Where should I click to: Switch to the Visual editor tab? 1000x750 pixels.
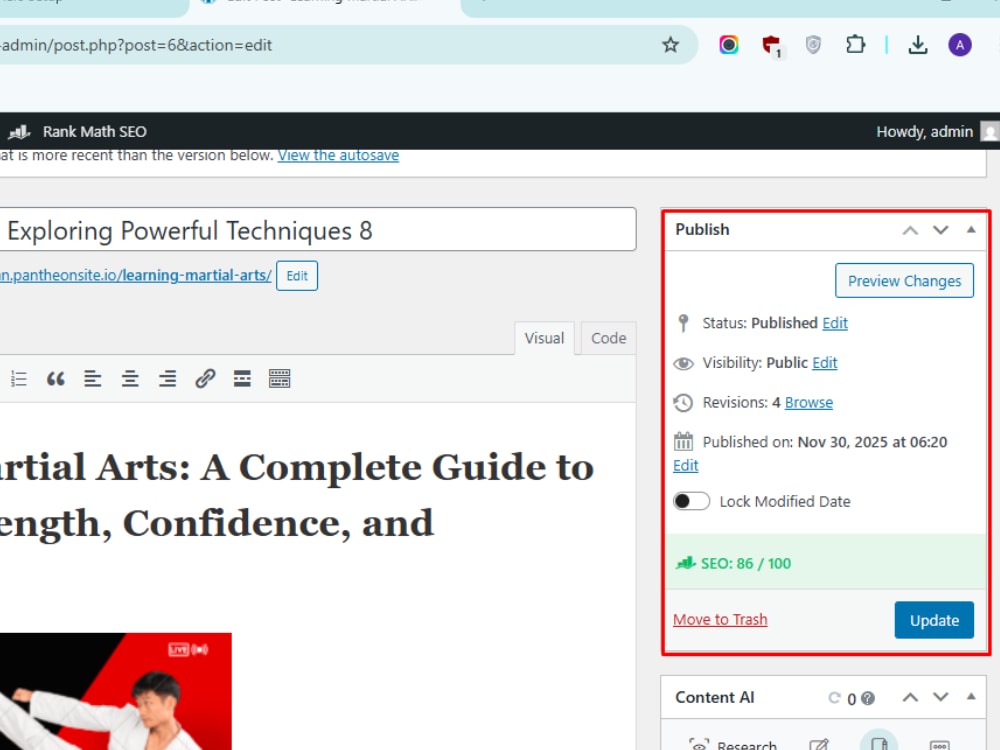coord(544,338)
